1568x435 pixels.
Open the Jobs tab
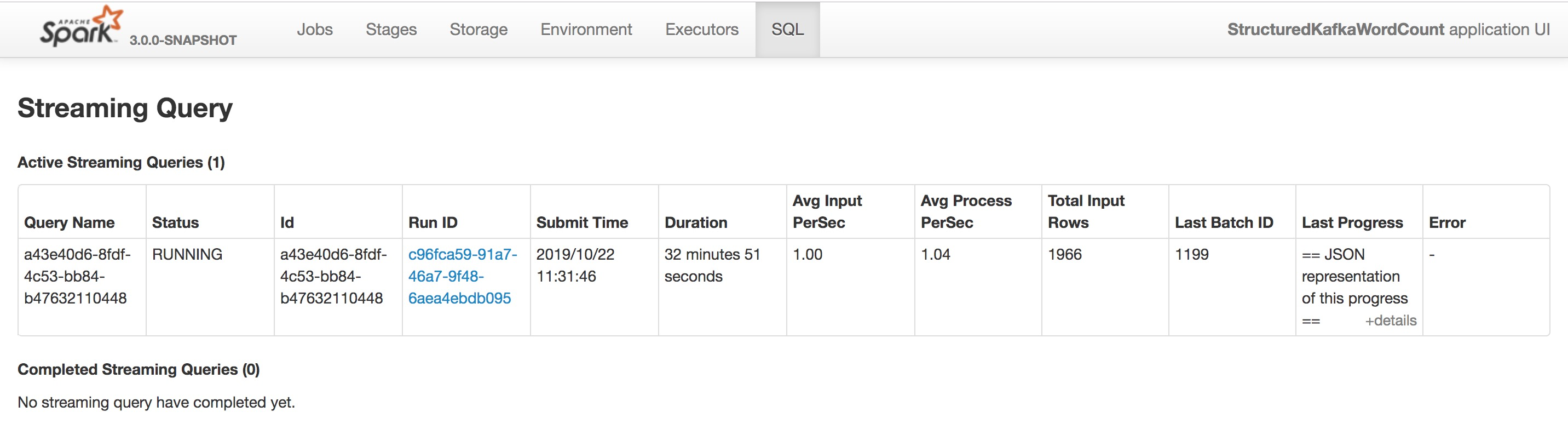pyautogui.click(x=315, y=29)
